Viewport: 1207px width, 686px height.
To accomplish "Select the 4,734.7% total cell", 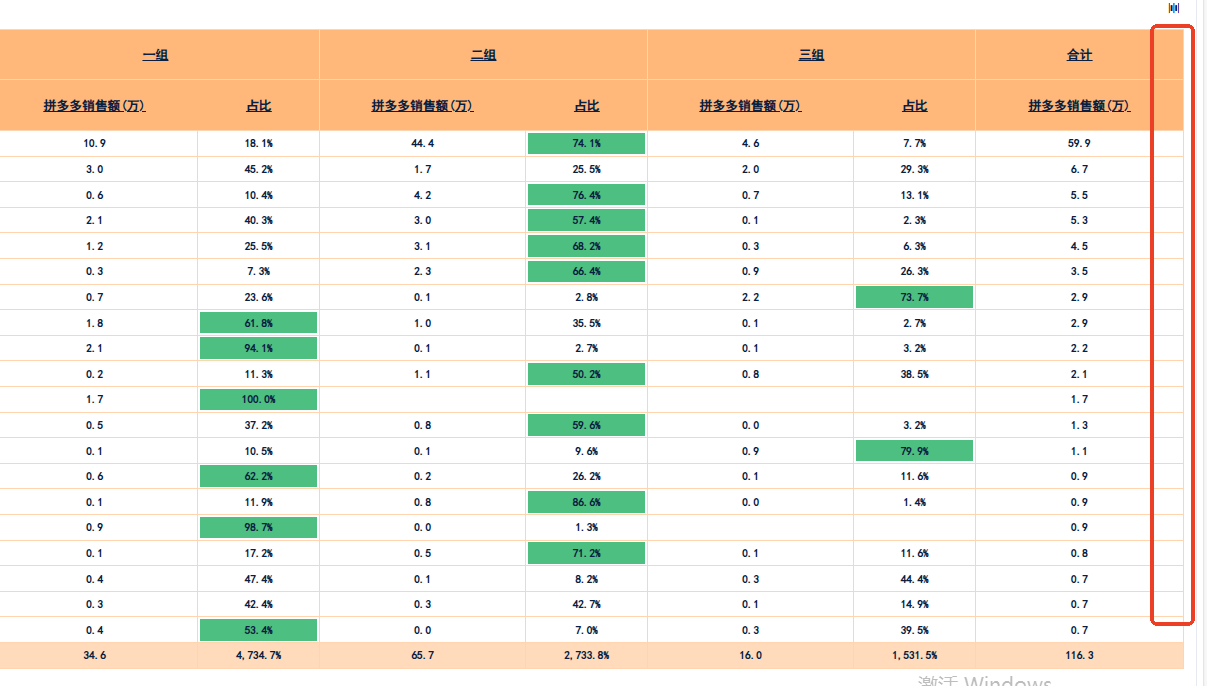I will 258,656.
